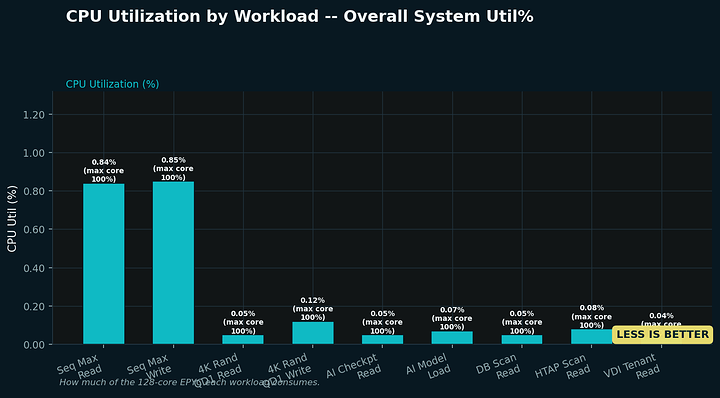
Task: Click the 0.08% value label
Action: click(x=591, y=308)
